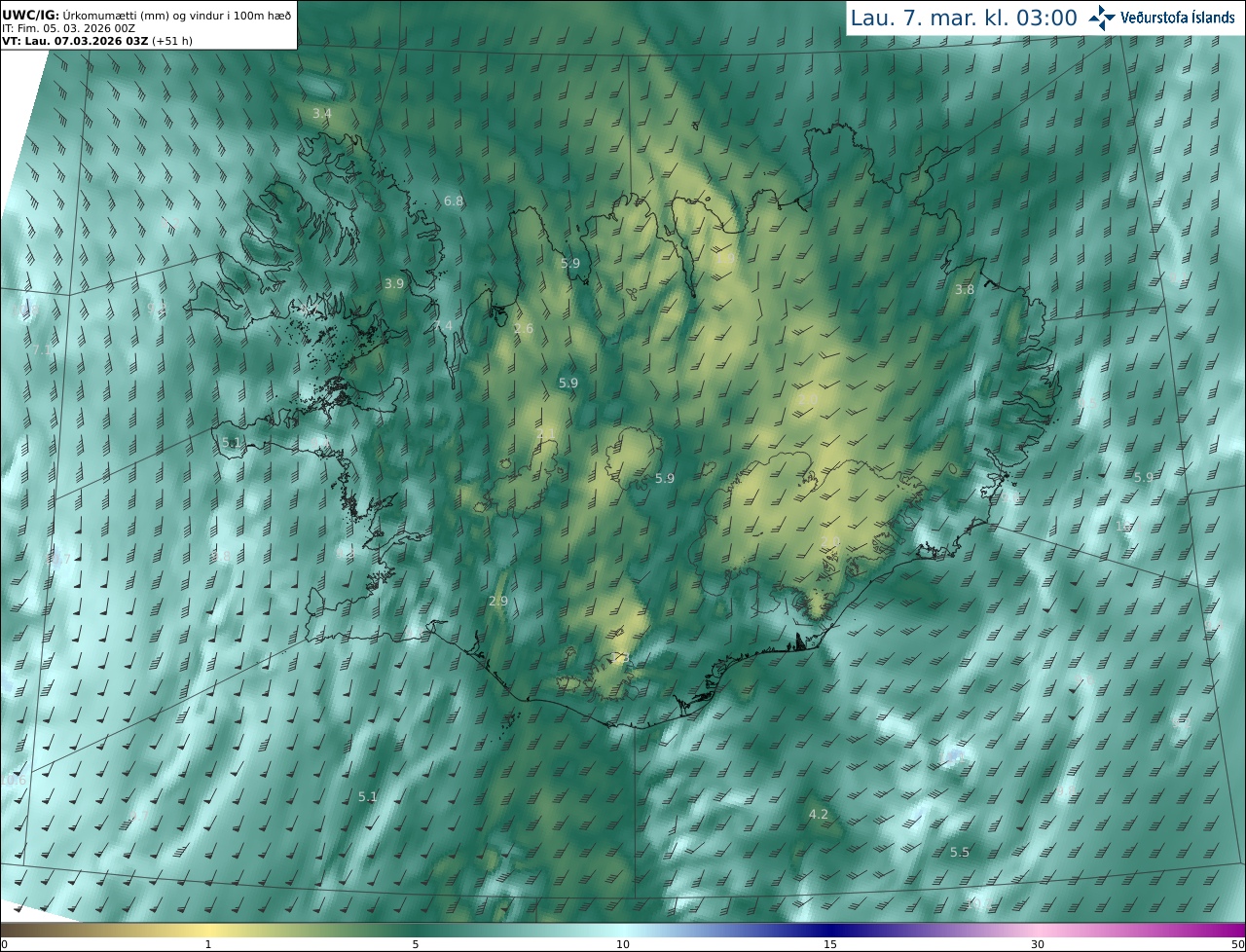Click the 2.6 value label on map
1246x952 pixels.
[524, 329]
